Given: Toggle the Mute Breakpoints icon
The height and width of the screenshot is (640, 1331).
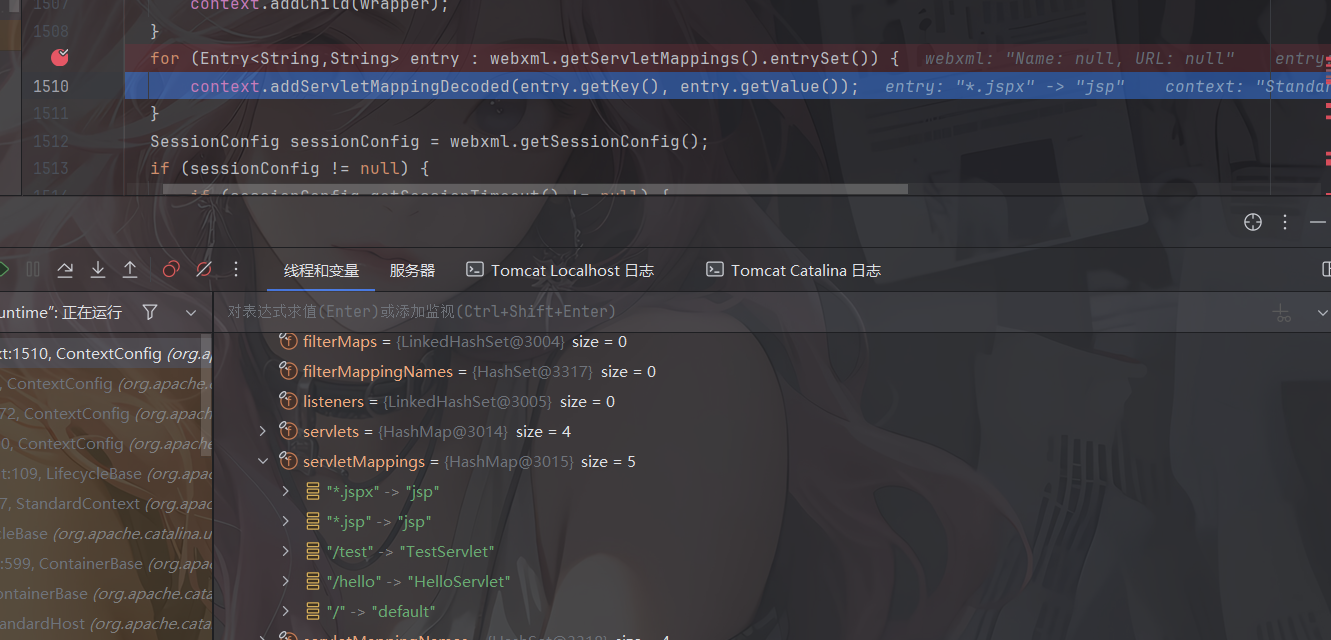Looking at the screenshot, I should (204, 270).
